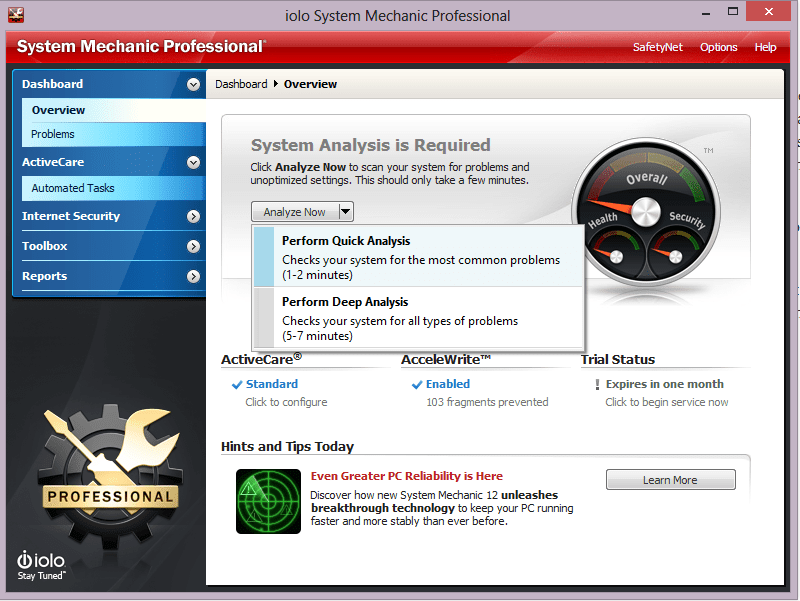Viewport: 800px width, 601px height.
Task: Open the SafetyNet link
Action: click(x=658, y=47)
